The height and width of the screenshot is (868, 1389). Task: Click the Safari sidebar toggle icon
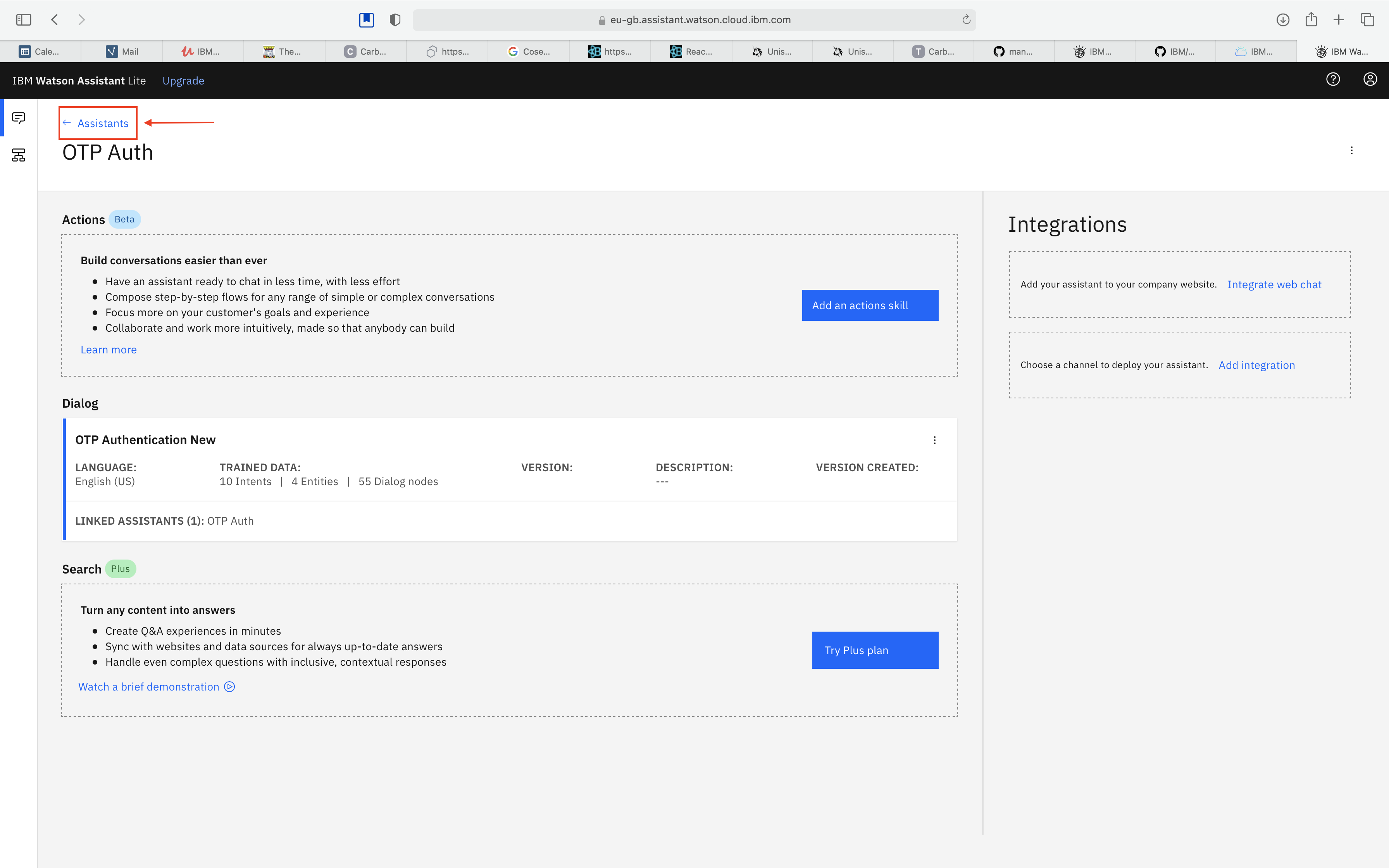coord(24,19)
